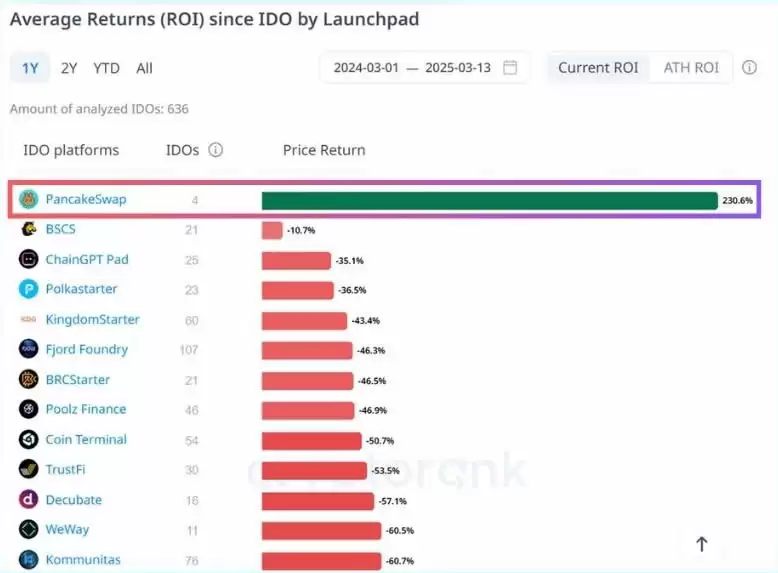Select the 2Y time range

pyautogui.click(x=69, y=68)
